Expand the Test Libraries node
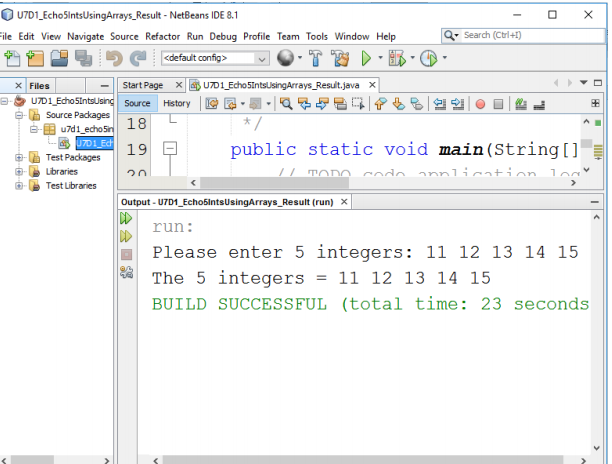Screen dimensions: 612x464 (19, 186)
